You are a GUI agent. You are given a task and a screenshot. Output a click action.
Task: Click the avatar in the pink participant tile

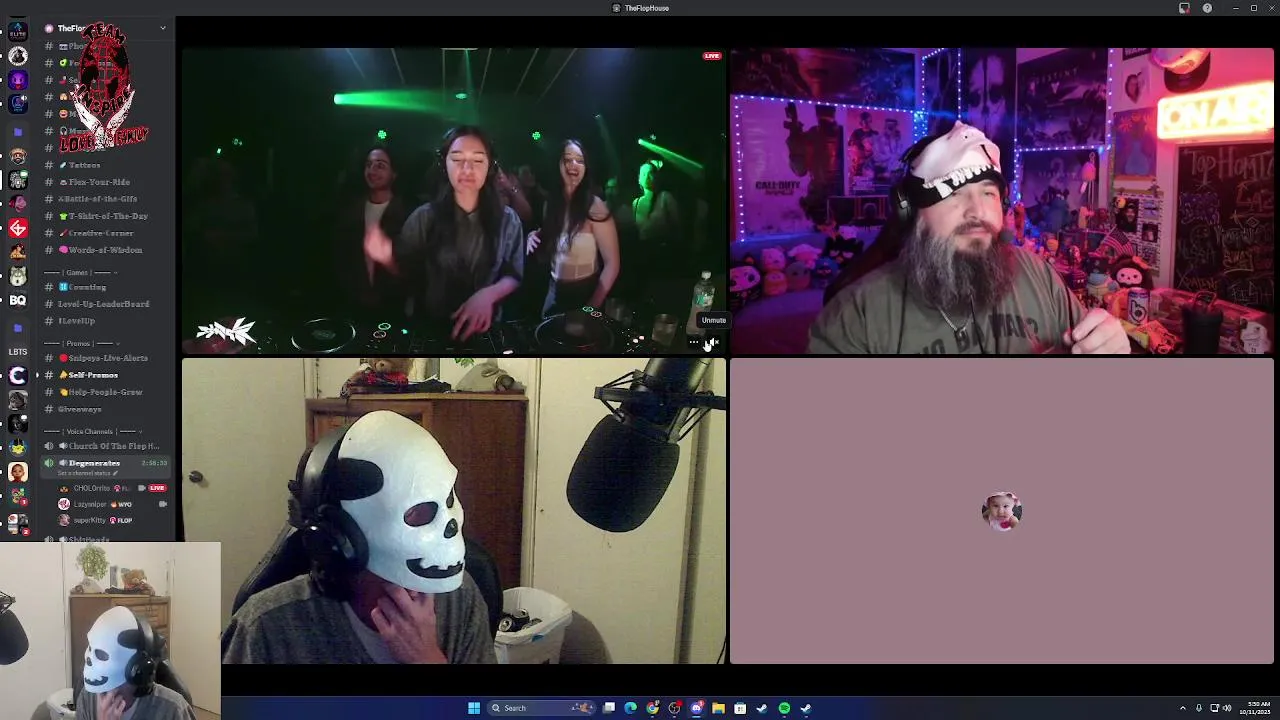pyautogui.click(x=1002, y=511)
